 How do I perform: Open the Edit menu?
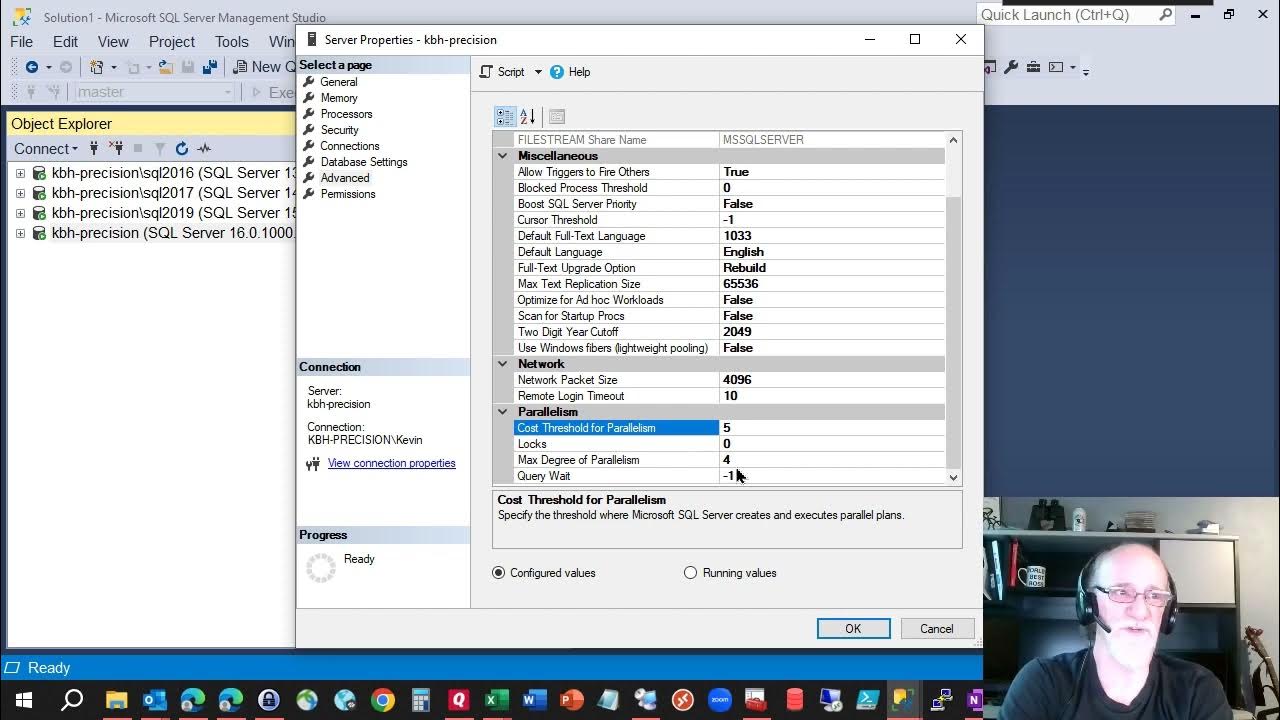coord(65,41)
